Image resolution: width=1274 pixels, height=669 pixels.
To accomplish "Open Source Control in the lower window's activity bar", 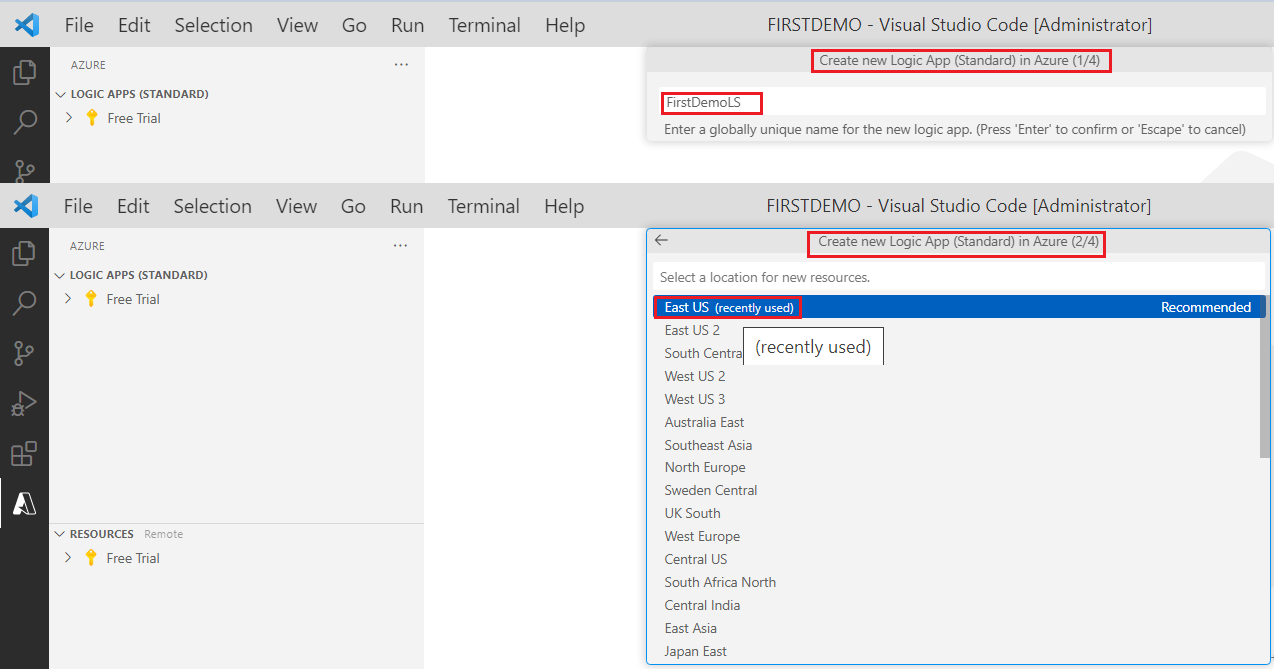I will [x=24, y=353].
